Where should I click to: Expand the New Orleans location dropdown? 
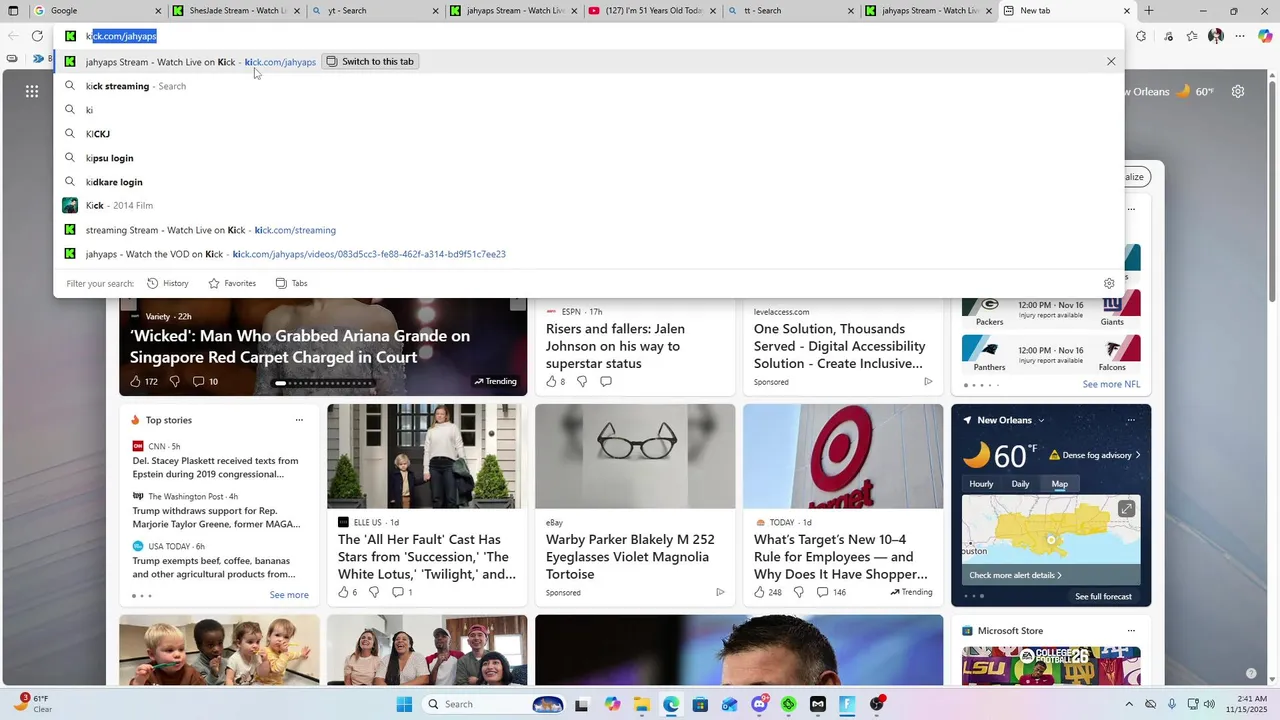click(1041, 420)
